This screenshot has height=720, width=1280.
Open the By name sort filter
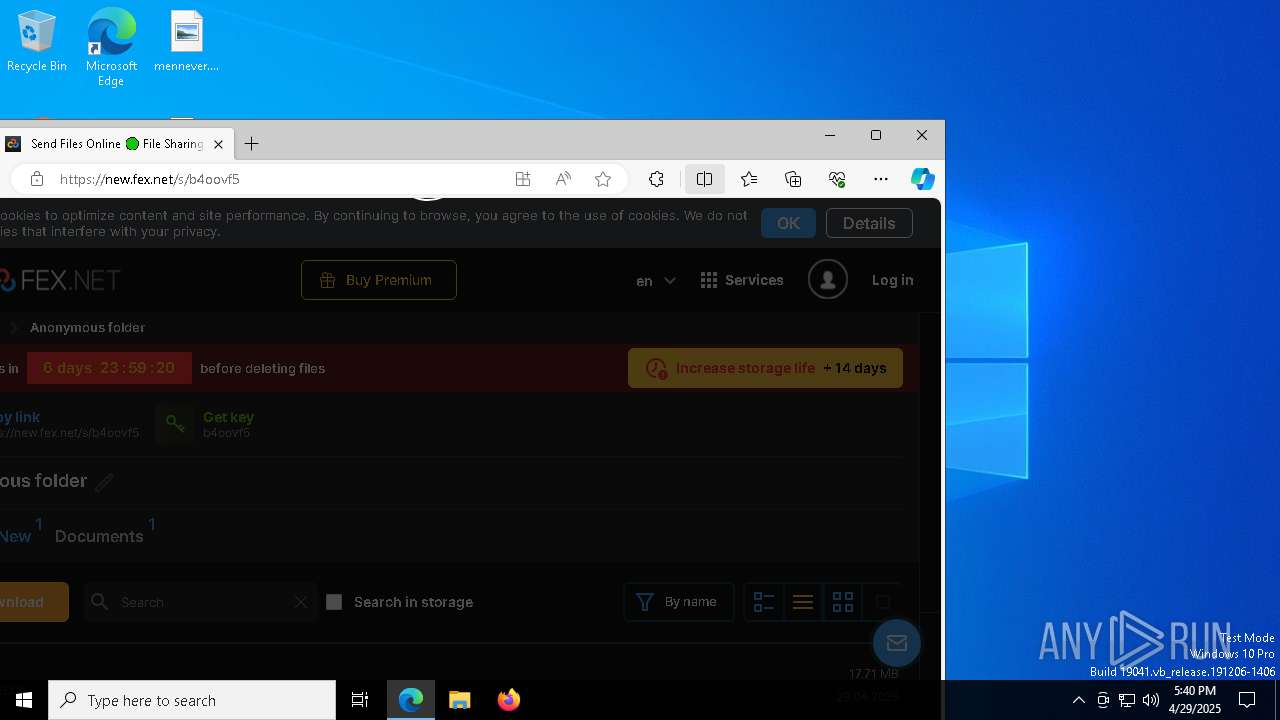click(x=679, y=602)
